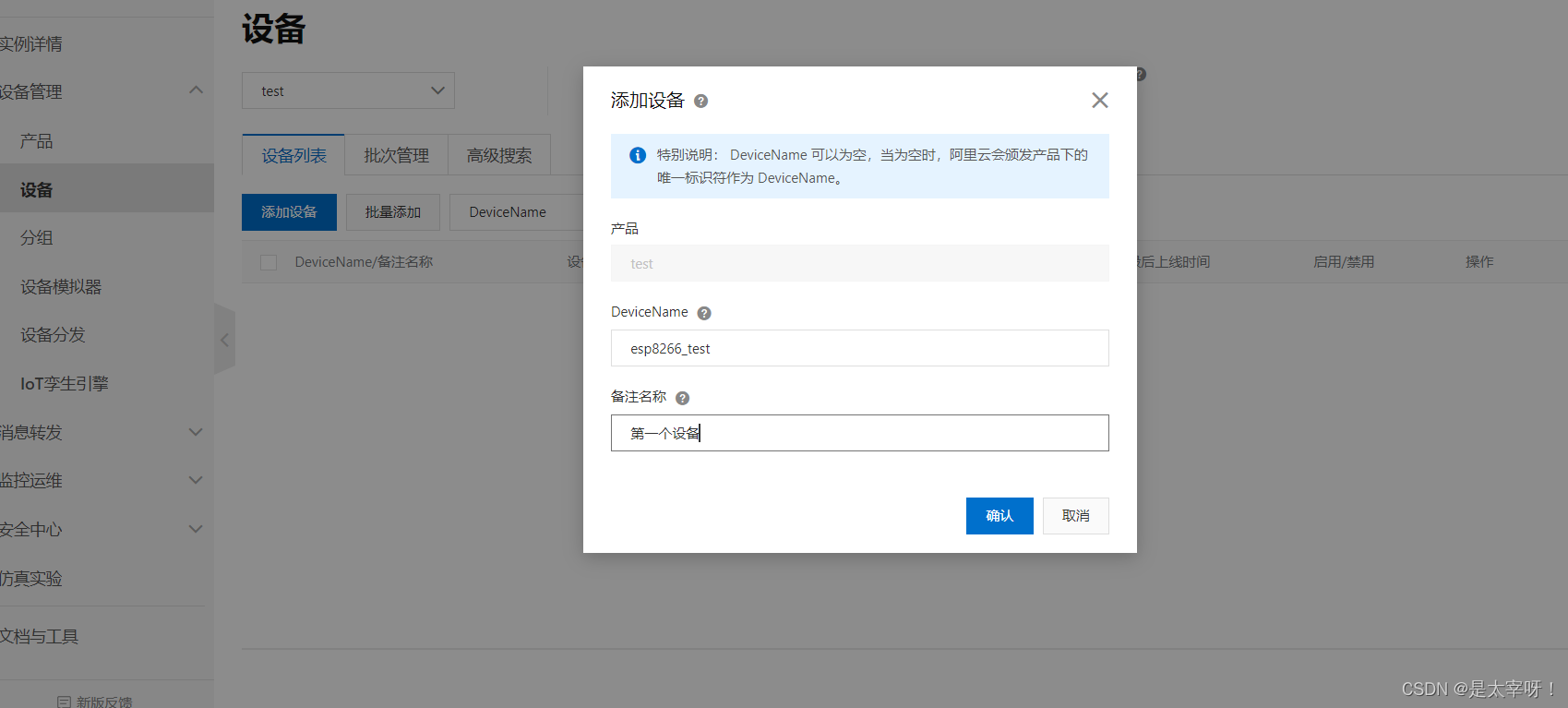Select 设备 in the sidebar
Screen dimensions: 1568x708
pos(107,189)
